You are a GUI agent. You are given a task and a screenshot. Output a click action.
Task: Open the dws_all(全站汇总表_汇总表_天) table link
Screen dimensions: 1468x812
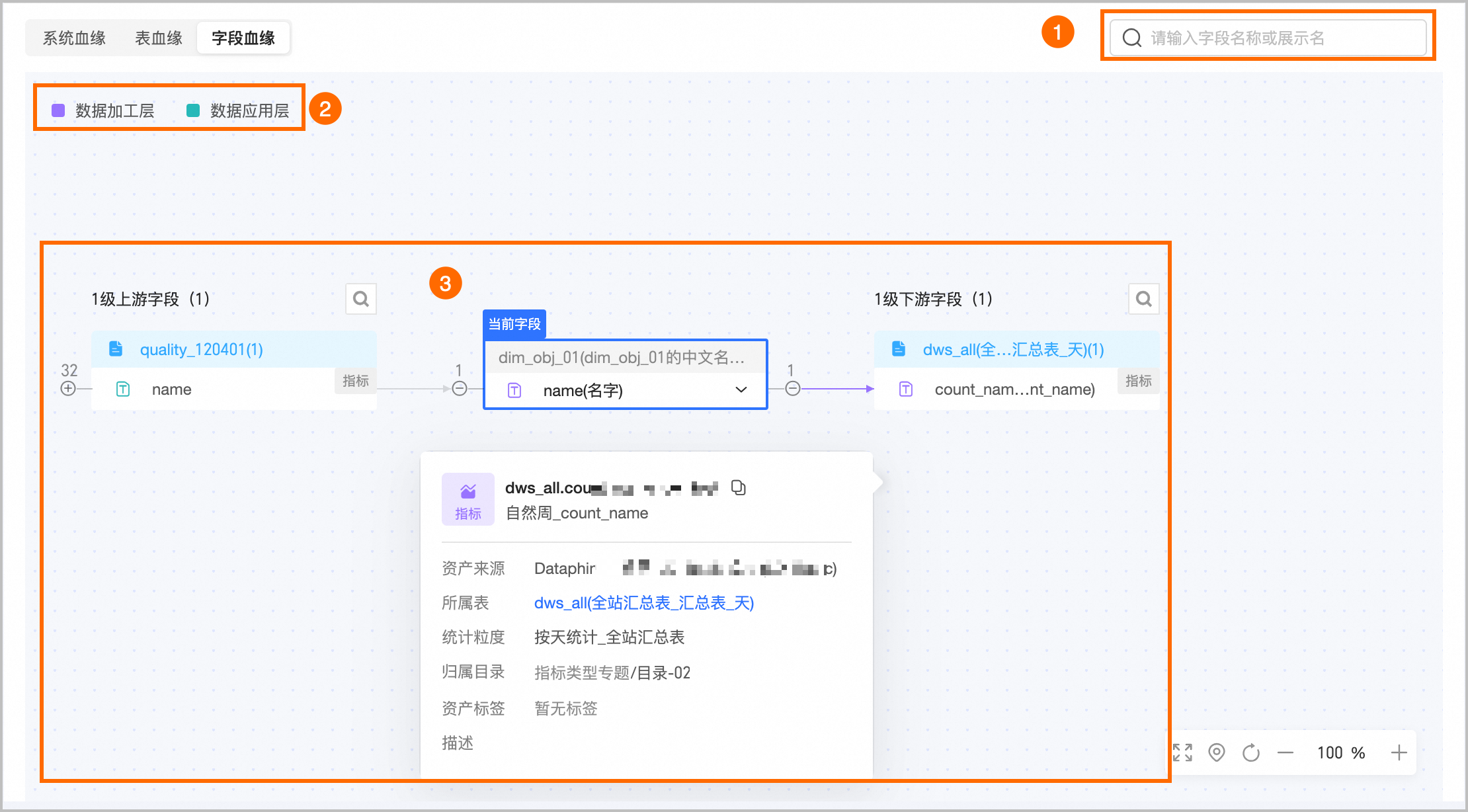643,603
